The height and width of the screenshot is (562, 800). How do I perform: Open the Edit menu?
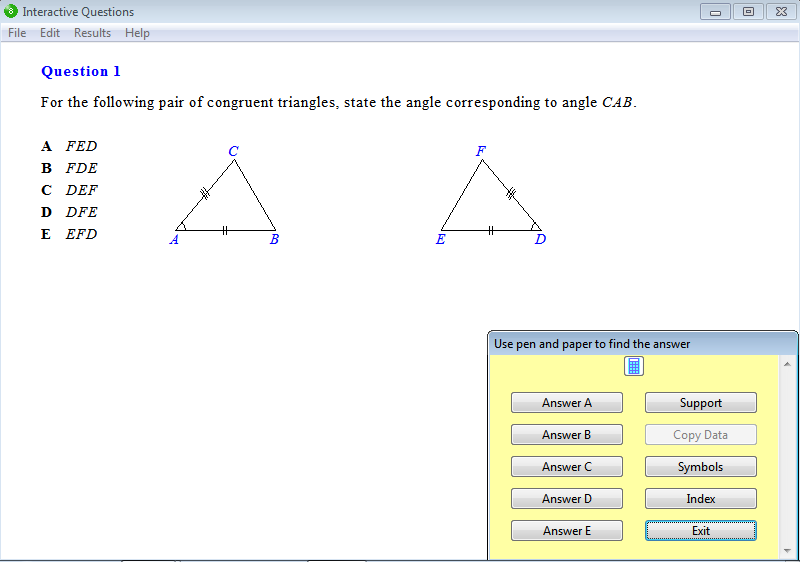coord(50,33)
